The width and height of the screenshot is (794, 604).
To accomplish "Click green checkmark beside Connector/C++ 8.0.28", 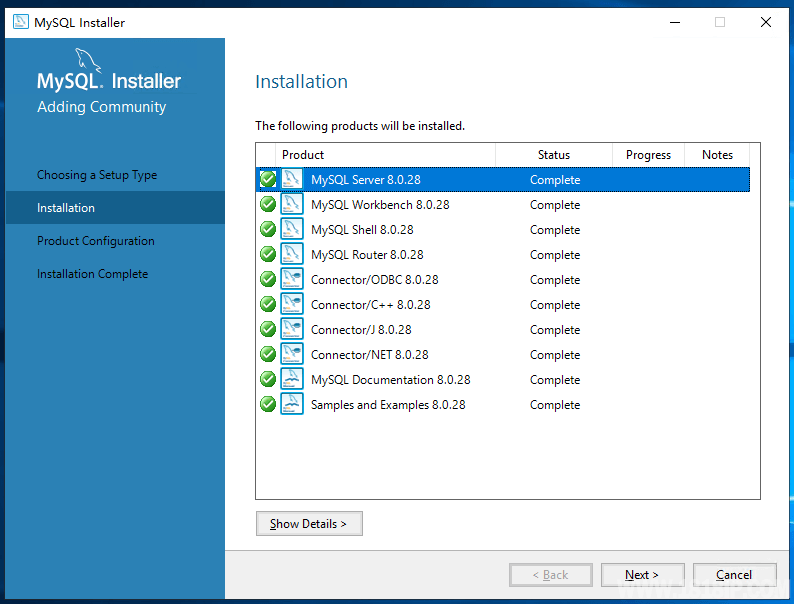I will click(268, 304).
